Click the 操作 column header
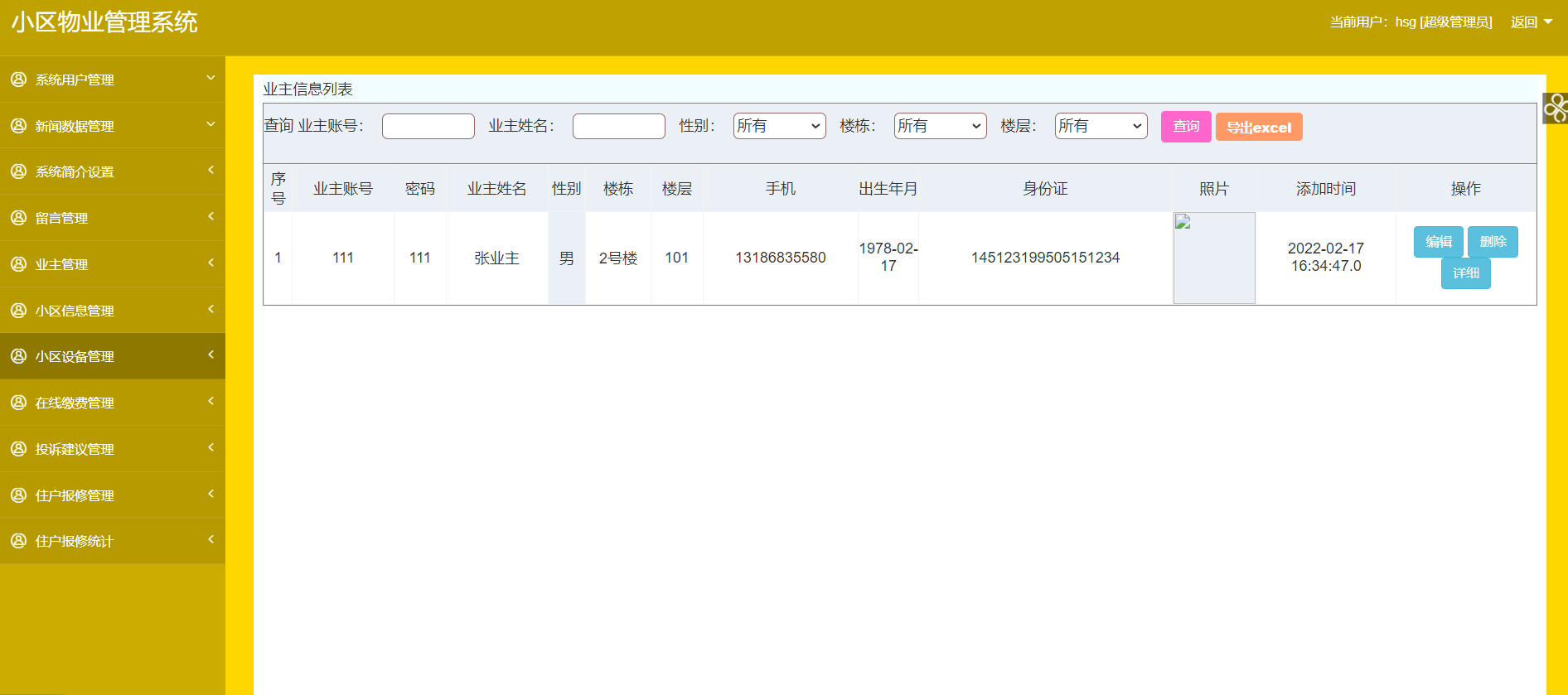 (x=1465, y=189)
